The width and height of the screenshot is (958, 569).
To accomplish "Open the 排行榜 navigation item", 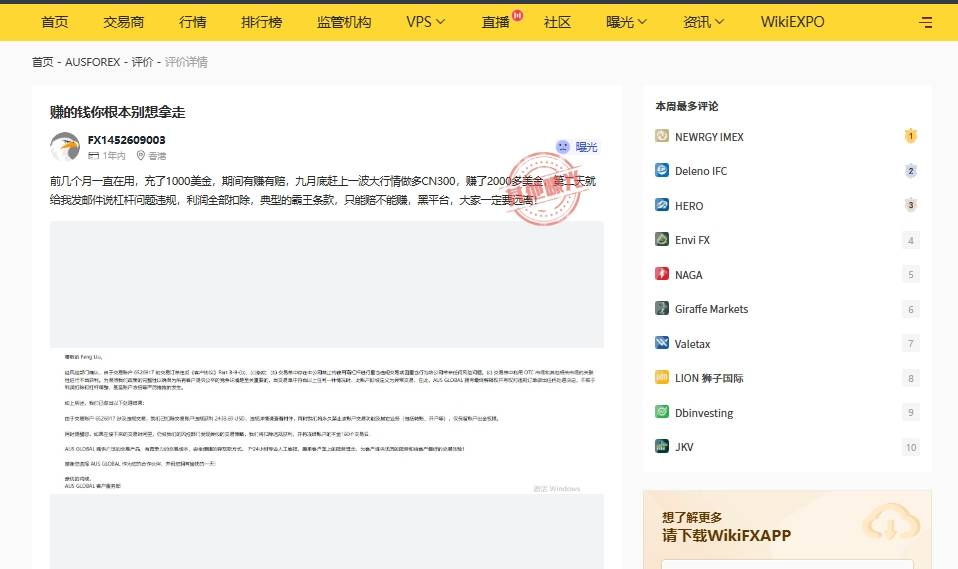I will point(261,22).
